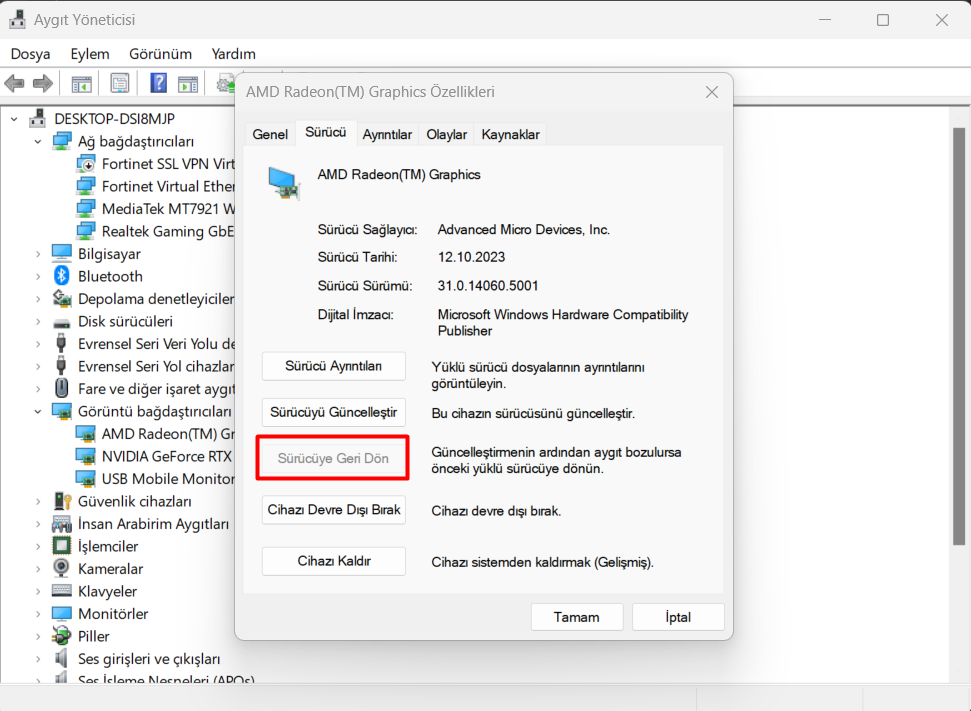
Task: Click the DESKTOP-DSI8MJP computer icon
Action: pyautogui.click(x=38, y=118)
